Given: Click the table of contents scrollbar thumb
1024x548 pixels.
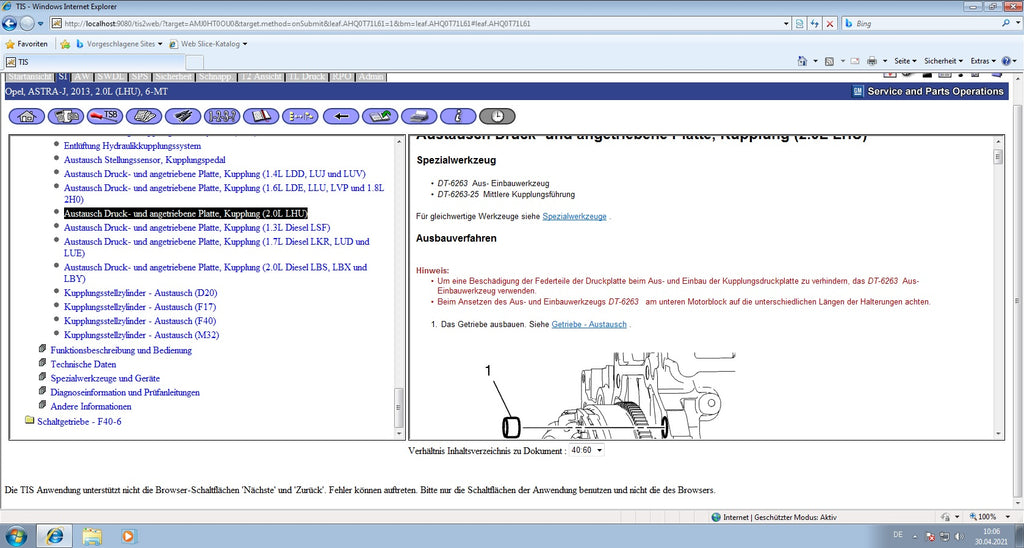Looking at the screenshot, I should [x=399, y=408].
